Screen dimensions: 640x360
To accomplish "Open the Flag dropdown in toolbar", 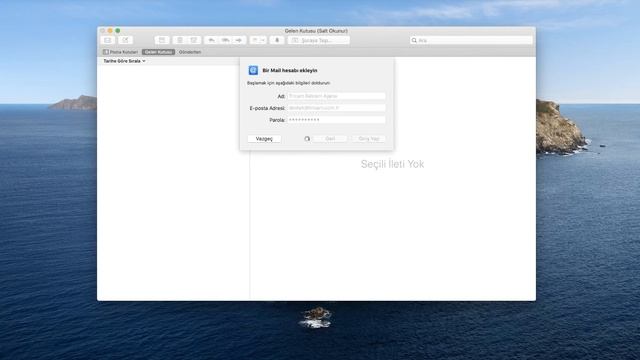I will click(x=258, y=40).
